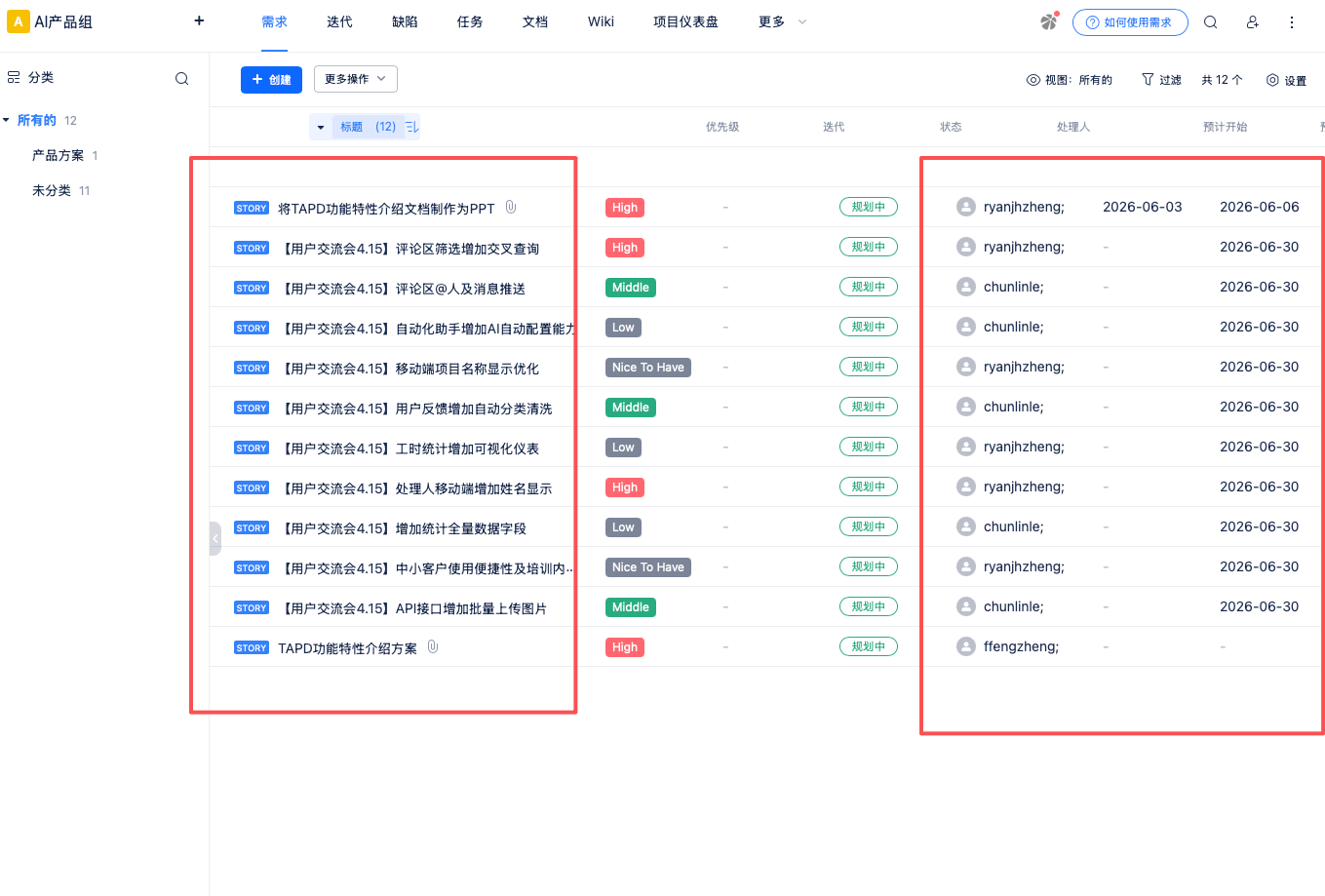Switch to the 迭代 tab
Screen dimensions: 1325x896
(339, 21)
